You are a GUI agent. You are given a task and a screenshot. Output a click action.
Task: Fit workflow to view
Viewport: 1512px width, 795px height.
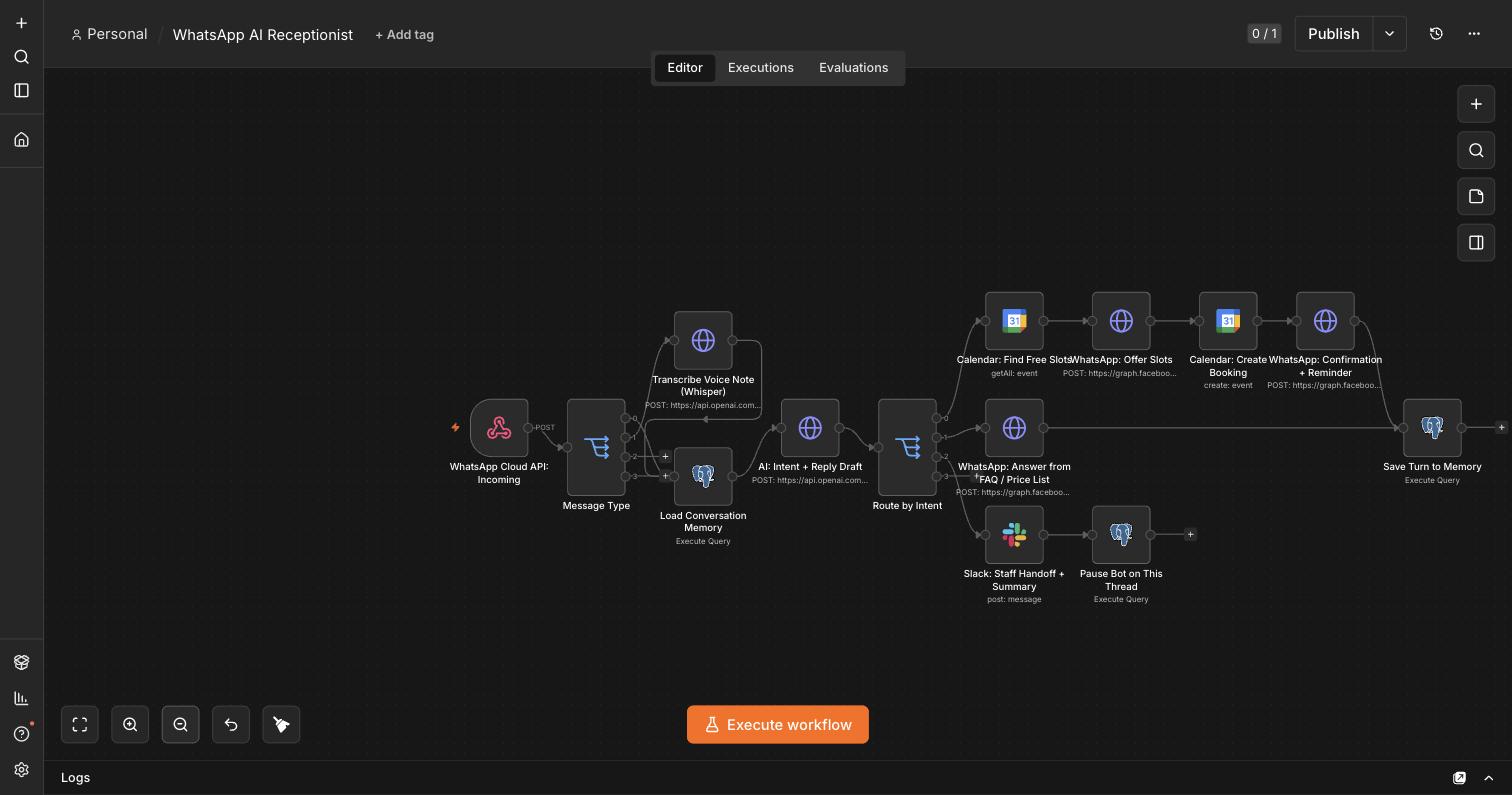click(x=80, y=724)
